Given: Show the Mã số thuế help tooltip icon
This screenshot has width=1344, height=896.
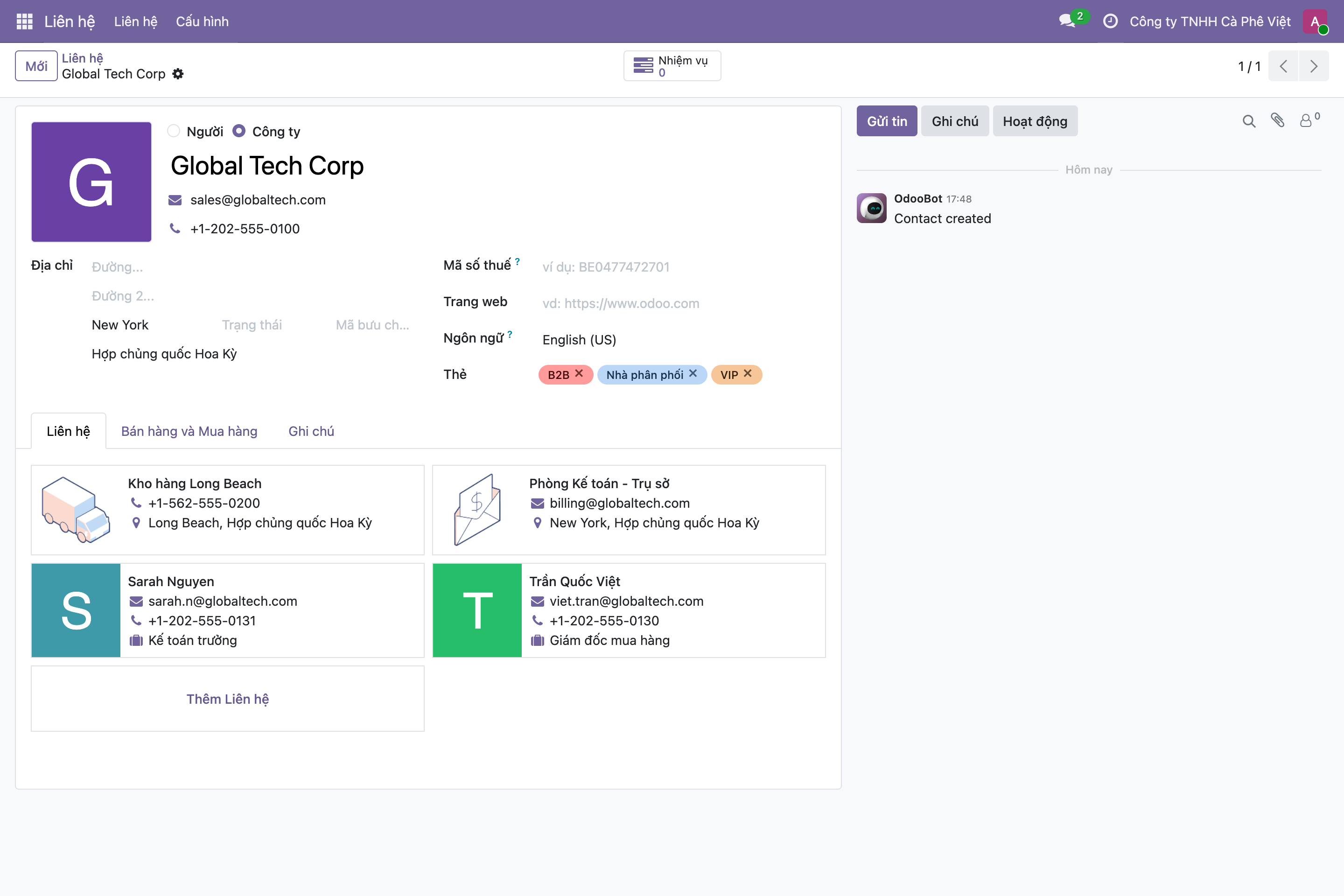Looking at the screenshot, I should point(517,262).
